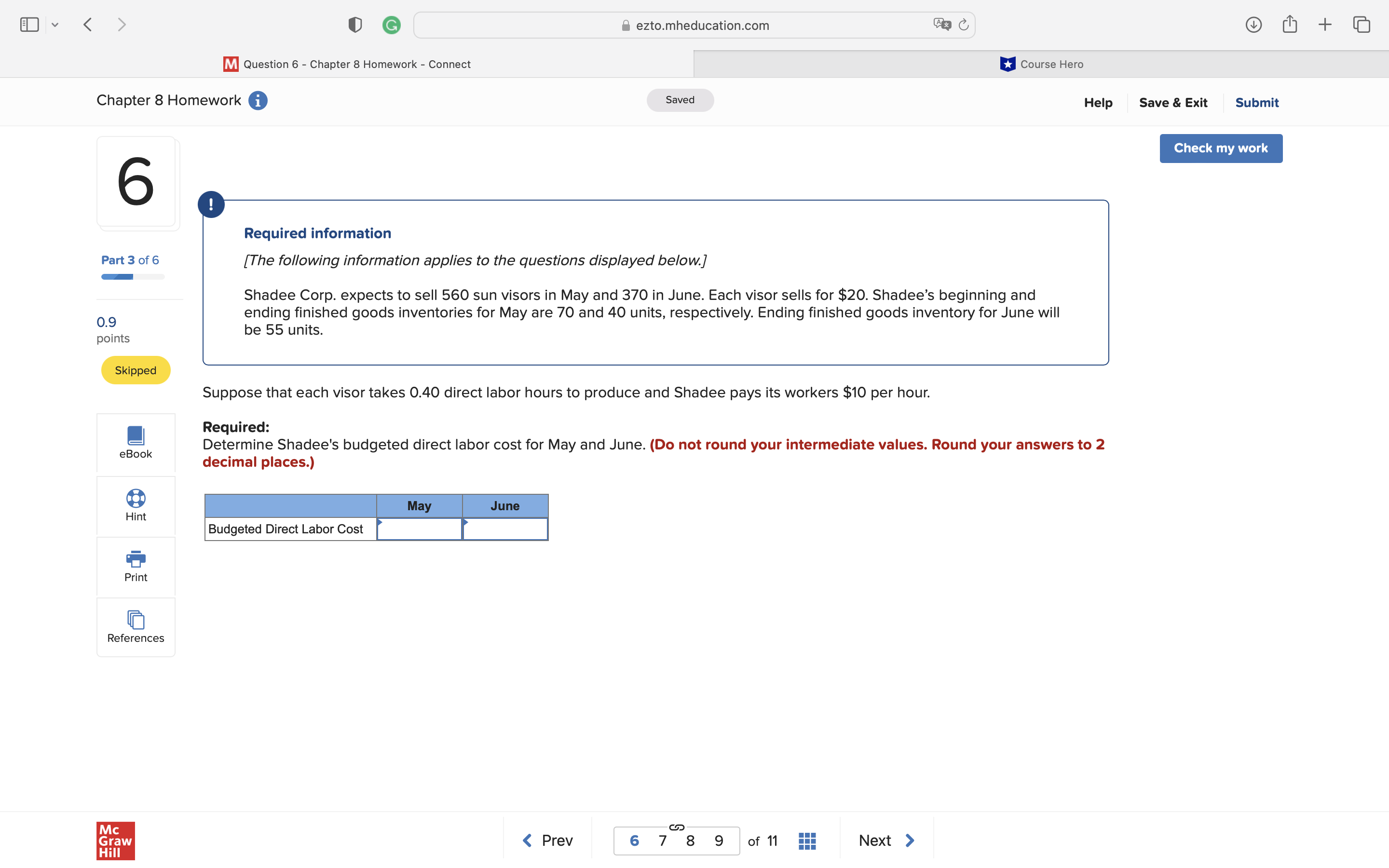Viewport: 1389px width, 868px height.
Task: Toggle the Safari sidebar
Action: pos(29,25)
